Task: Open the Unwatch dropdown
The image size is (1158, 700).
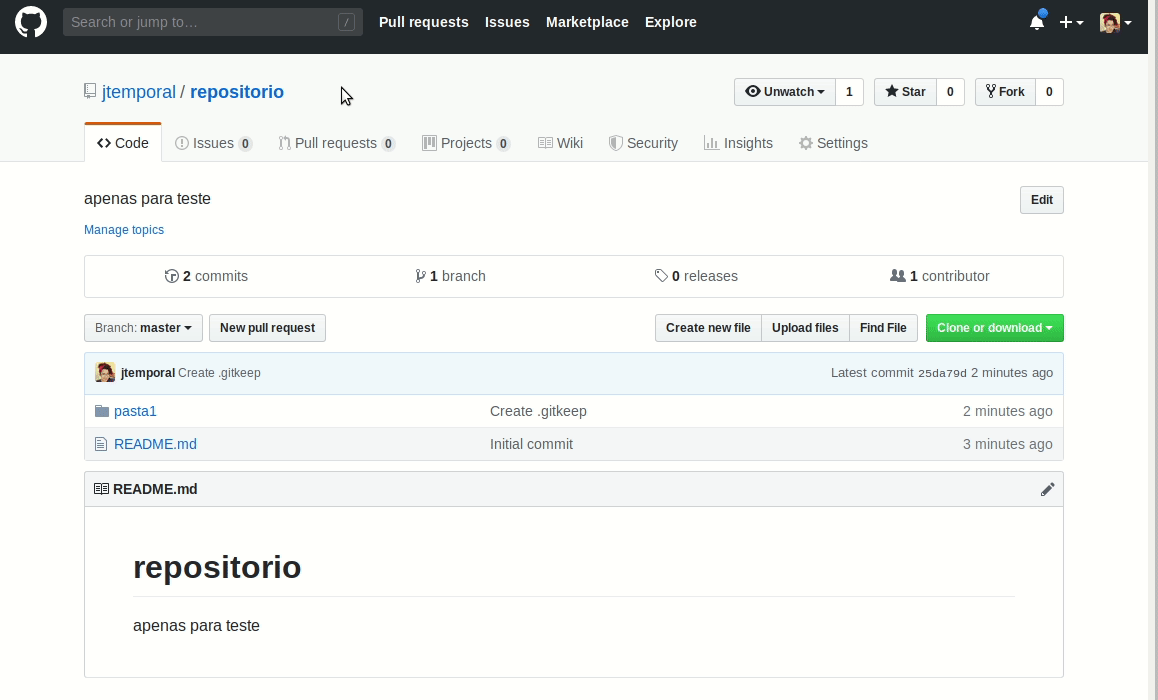Action: click(x=784, y=92)
